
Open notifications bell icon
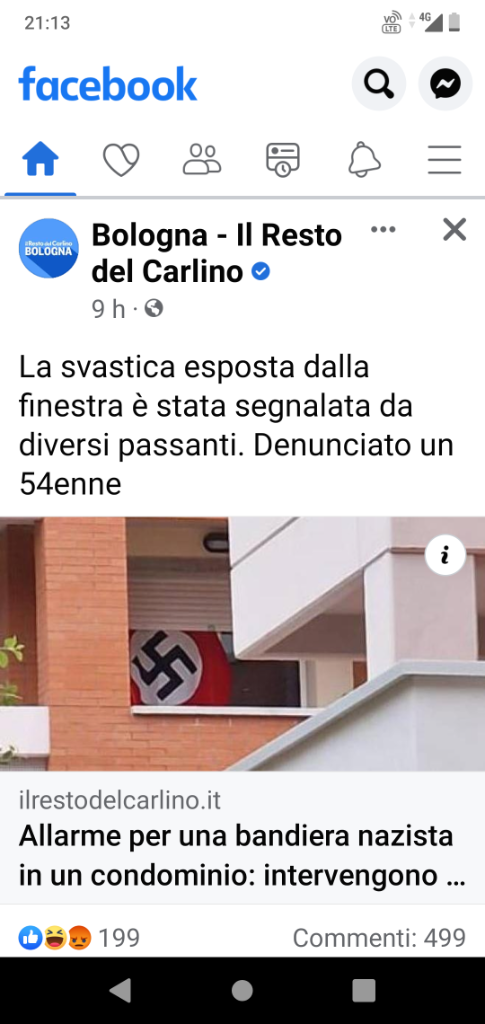point(364,160)
